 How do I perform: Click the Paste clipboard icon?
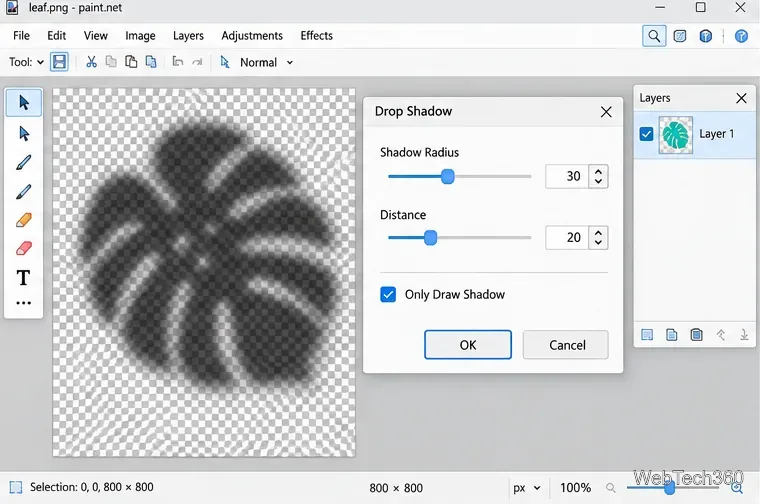point(131,62)
